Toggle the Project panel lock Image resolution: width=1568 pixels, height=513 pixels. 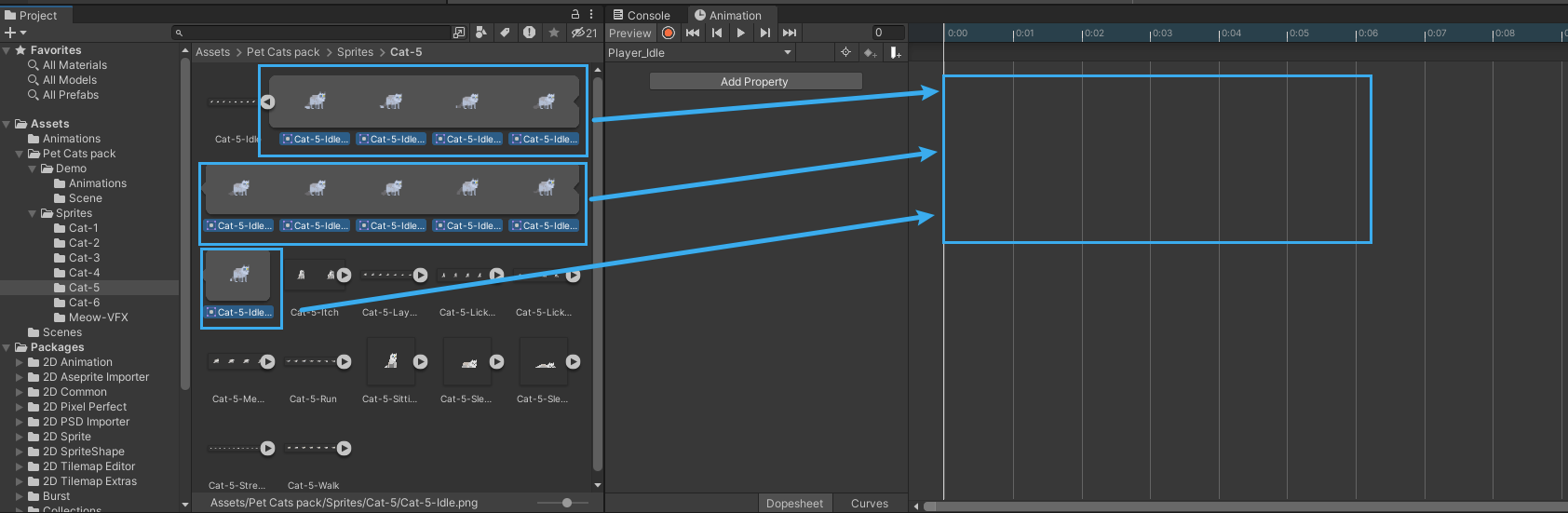(x=575, y=14)
